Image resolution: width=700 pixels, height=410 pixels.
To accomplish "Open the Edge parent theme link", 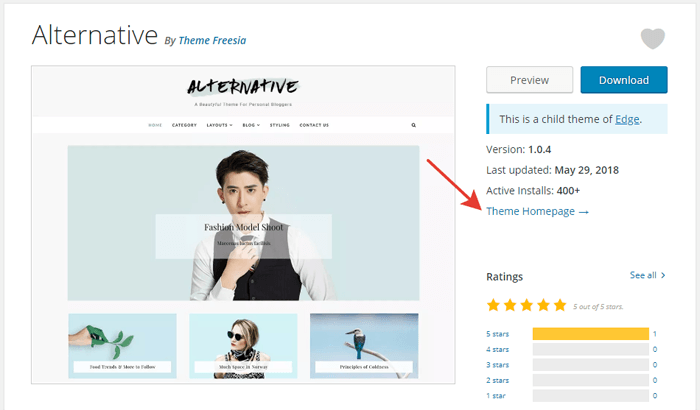I will coord(627,119).
